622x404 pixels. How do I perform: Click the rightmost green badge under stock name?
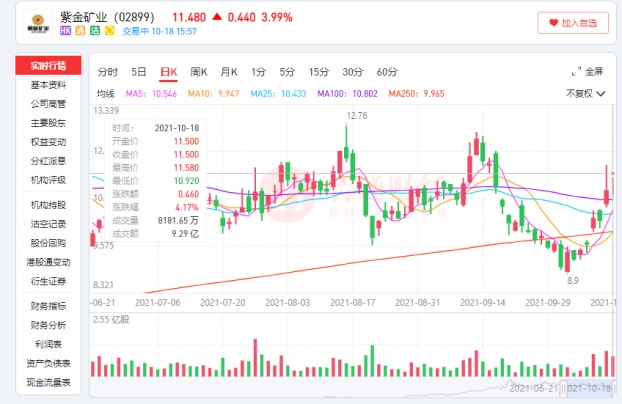[109, 32]
